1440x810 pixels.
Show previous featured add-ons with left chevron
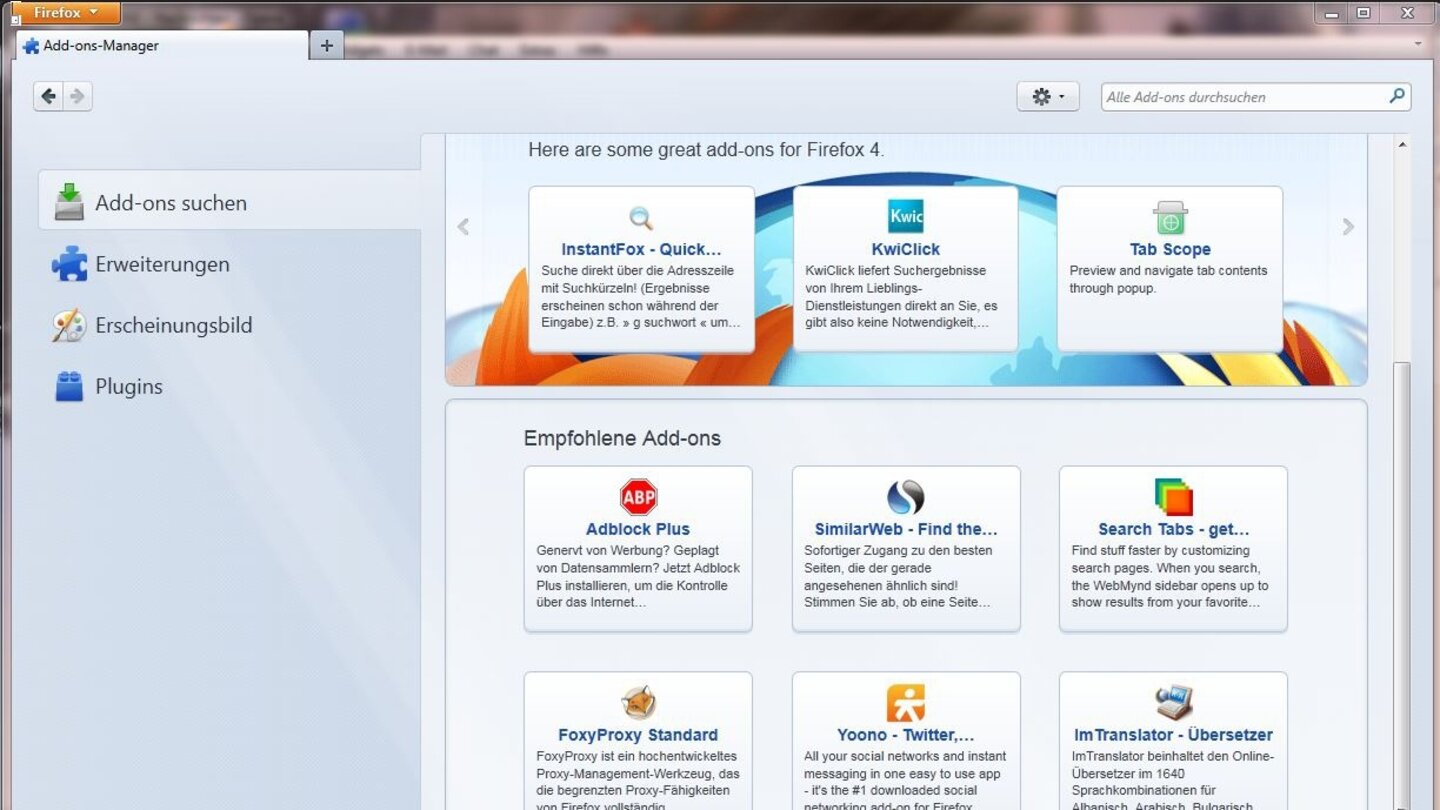(x=463, y=227)
